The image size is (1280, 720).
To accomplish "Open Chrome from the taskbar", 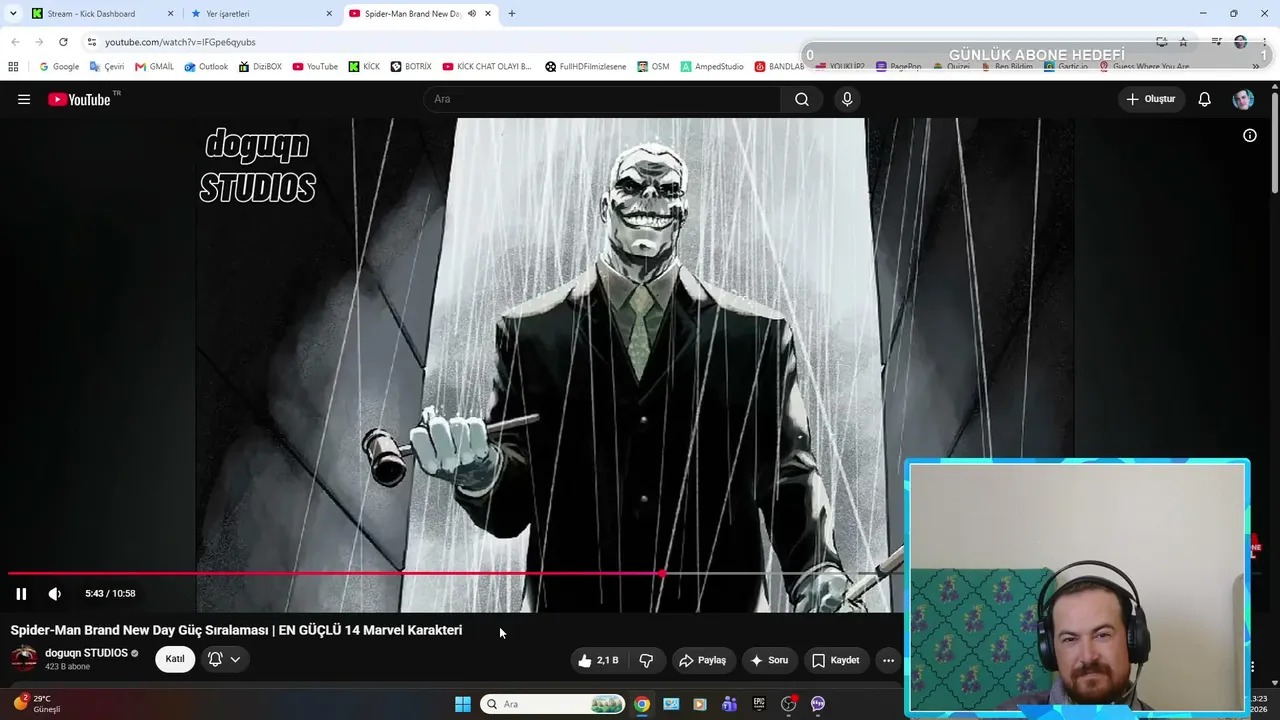I will [x=642, y=704].
